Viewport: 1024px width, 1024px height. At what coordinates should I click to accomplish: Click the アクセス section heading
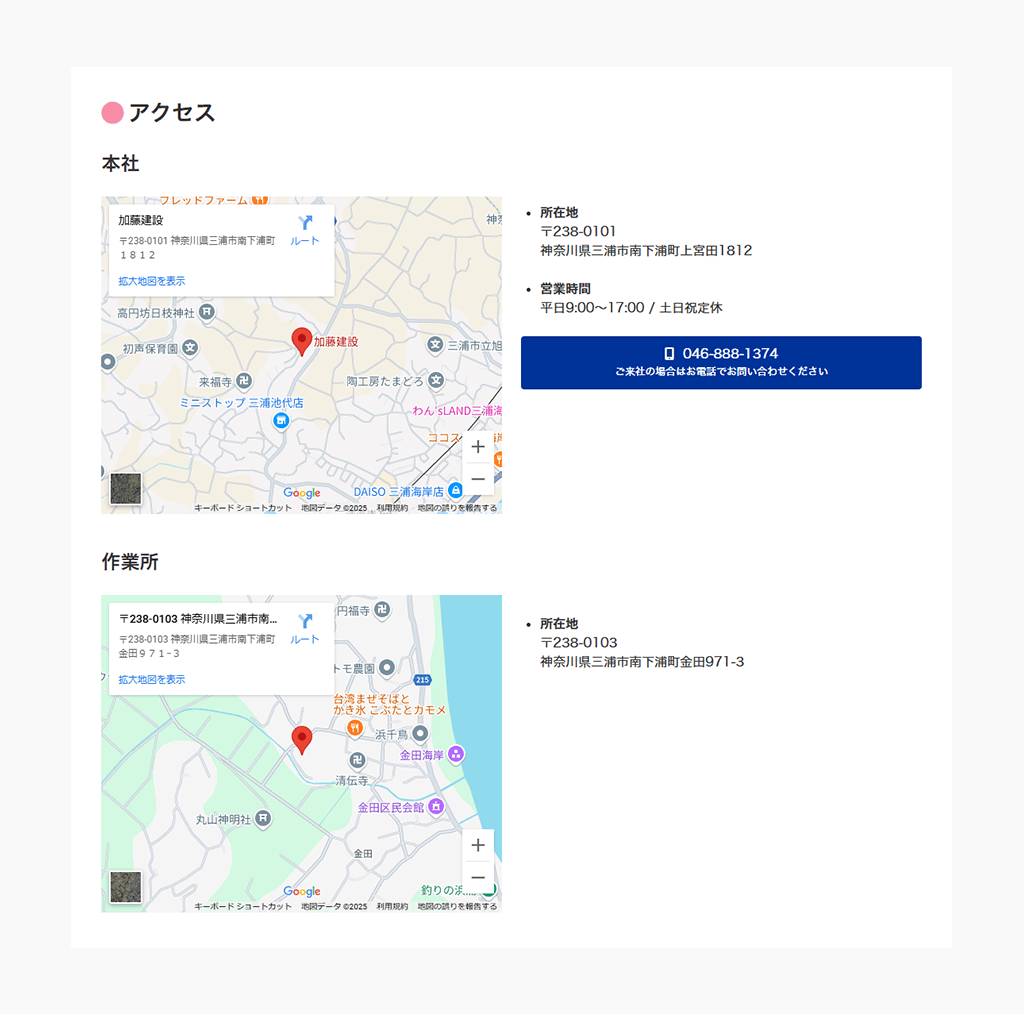(171, 112)
